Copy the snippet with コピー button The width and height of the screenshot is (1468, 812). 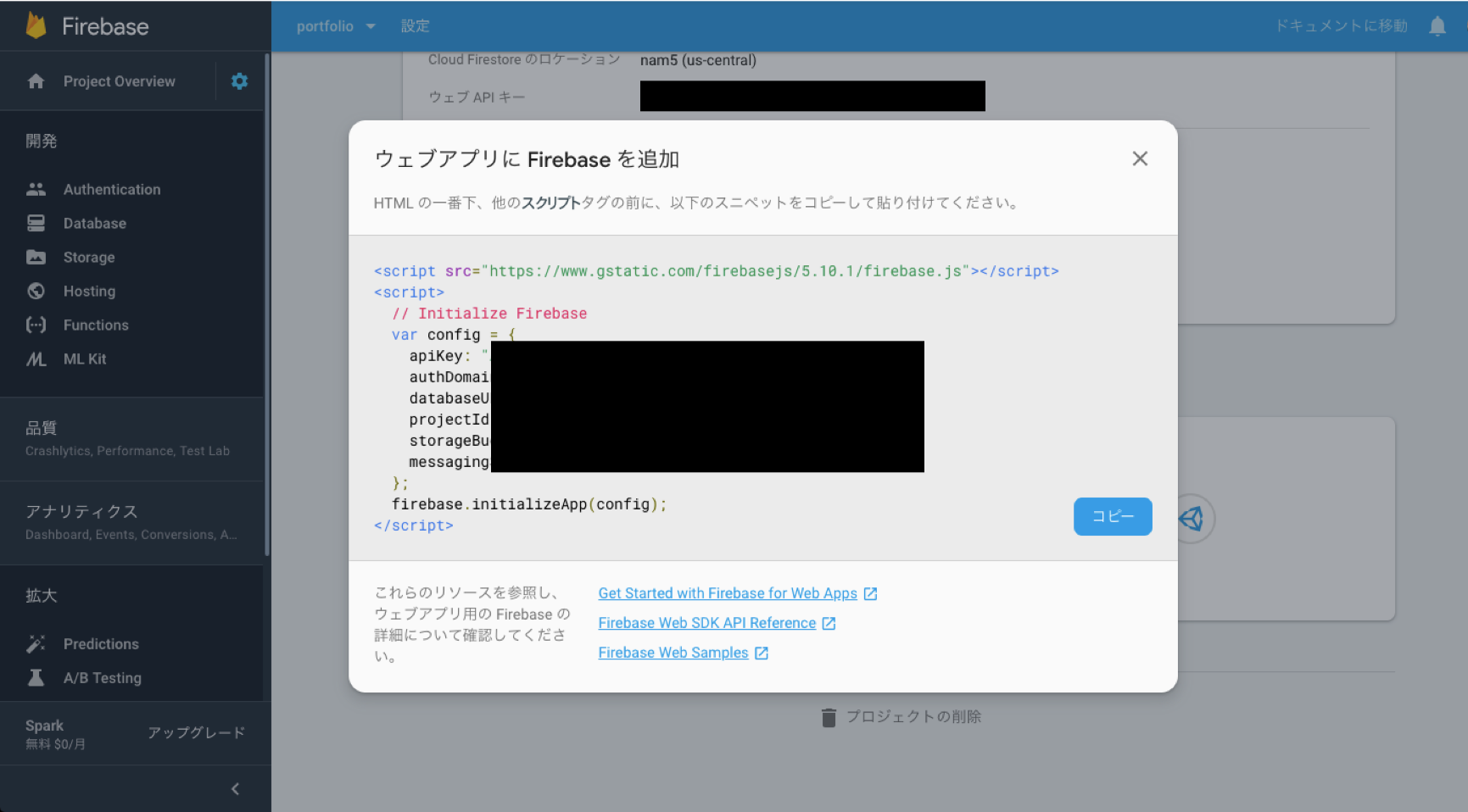1113,516
